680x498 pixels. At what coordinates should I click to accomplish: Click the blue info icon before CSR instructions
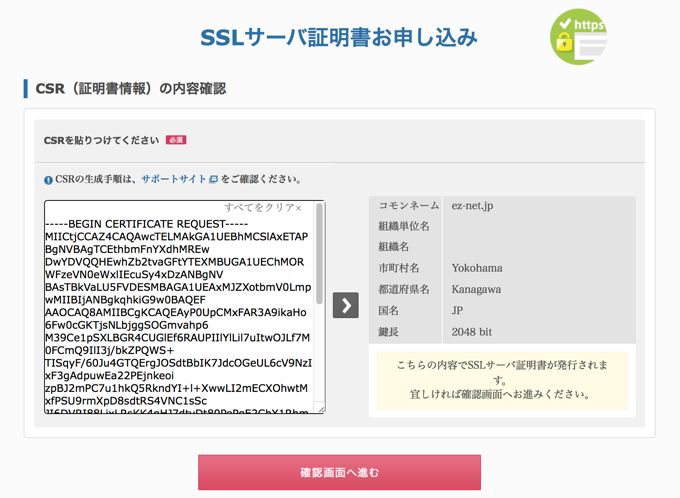48,180
